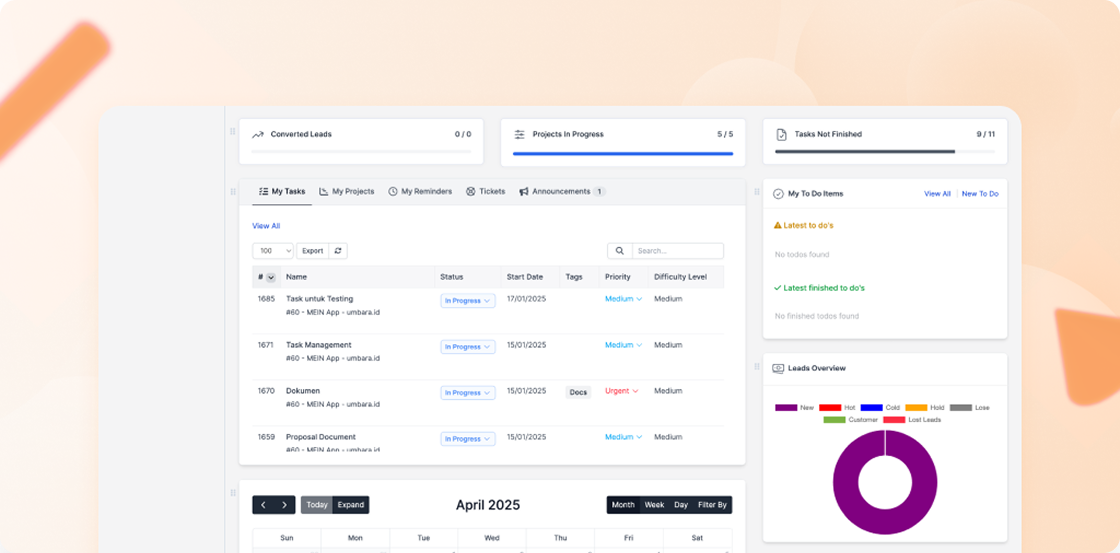Sort by the Start Date column header
Screen dimensions: 1120x553
click(525, 277)
